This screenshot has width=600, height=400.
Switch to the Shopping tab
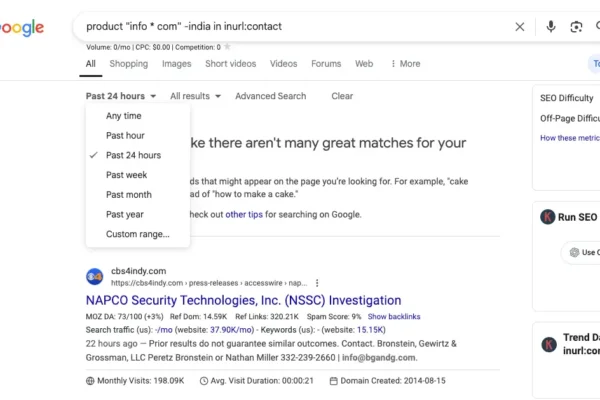pos(129,64)
